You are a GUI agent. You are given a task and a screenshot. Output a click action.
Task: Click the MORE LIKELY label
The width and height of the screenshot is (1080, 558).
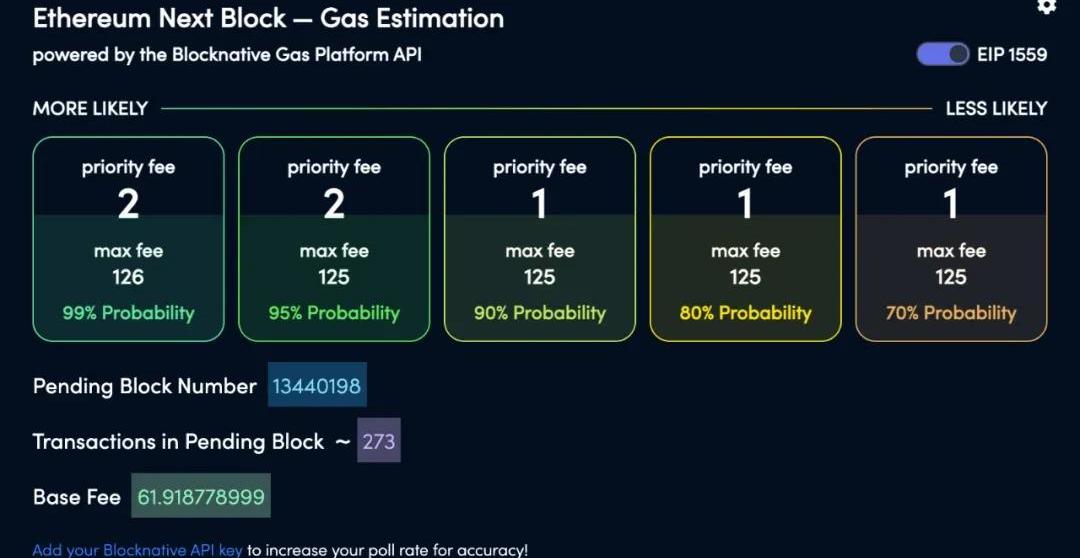(x=90, y=108)
